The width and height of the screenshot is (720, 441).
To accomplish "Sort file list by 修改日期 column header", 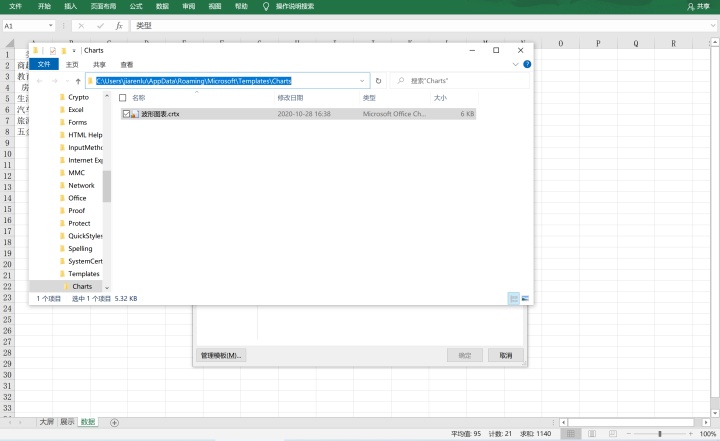I will click(x=290, y=98).
